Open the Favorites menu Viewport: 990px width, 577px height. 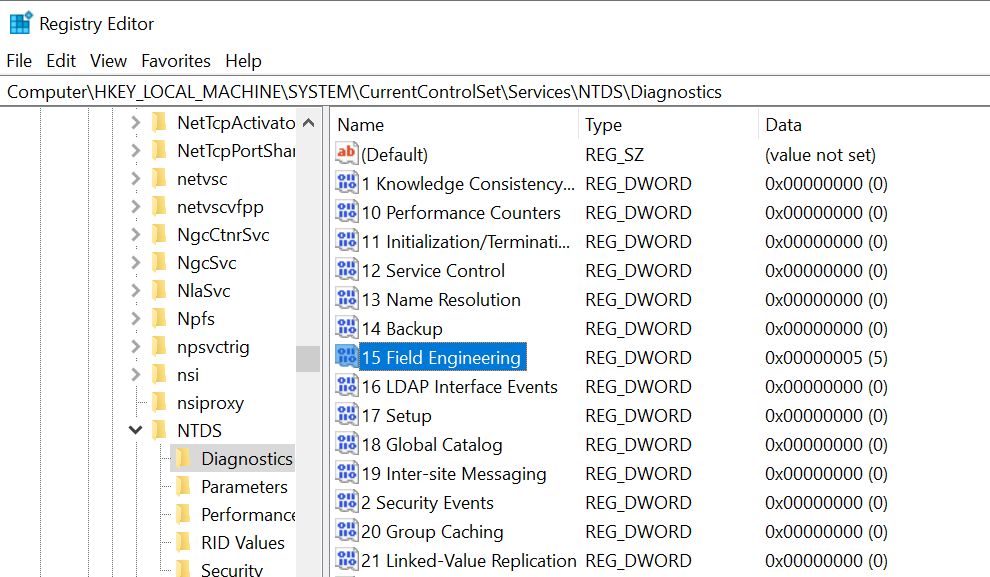coord(176,61)
